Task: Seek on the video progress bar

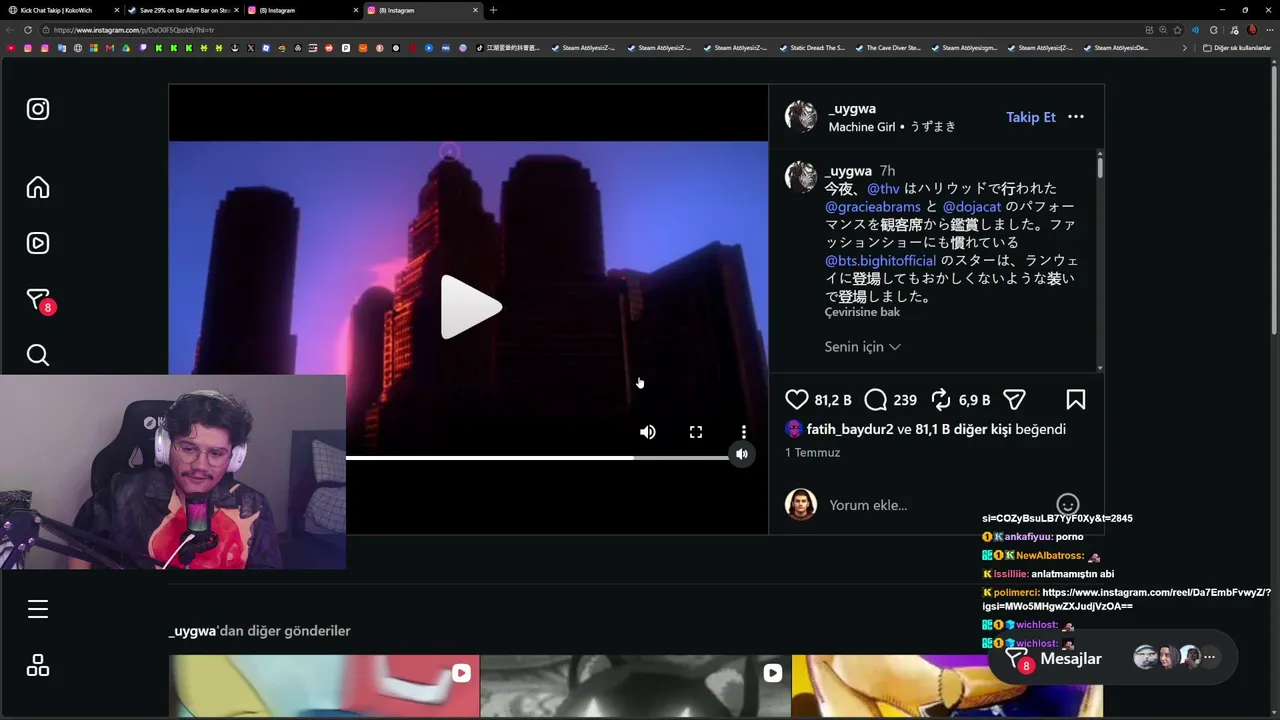Action: tap(537, 458)
